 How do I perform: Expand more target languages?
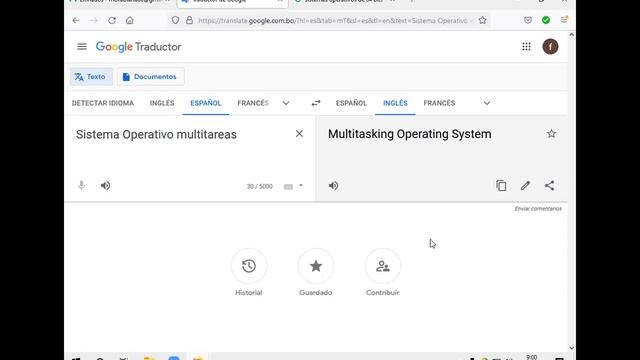[x=487, y=103]
